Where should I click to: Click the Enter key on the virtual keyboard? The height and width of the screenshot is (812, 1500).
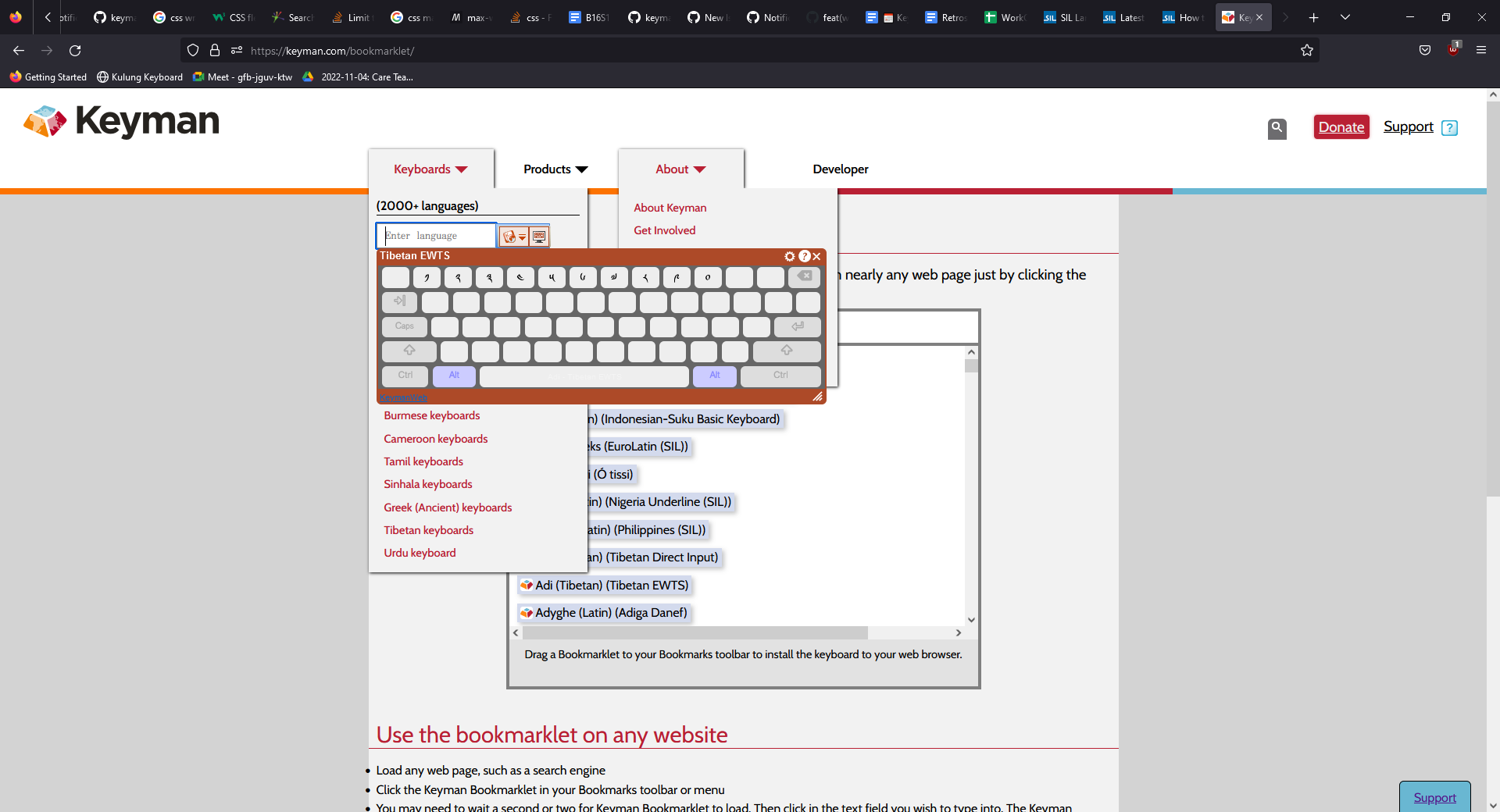[797, 326]
